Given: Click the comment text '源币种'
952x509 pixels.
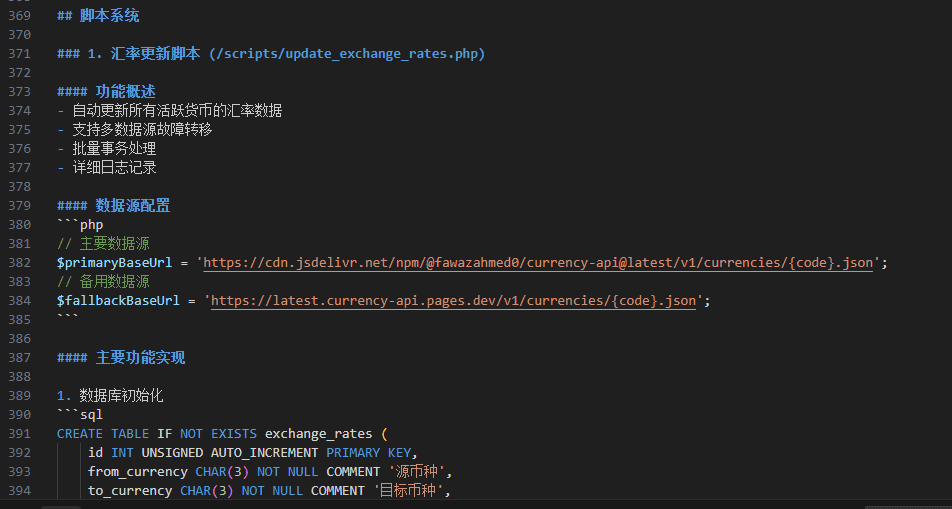Looking at the screenshot, I should tap(416, 471).
